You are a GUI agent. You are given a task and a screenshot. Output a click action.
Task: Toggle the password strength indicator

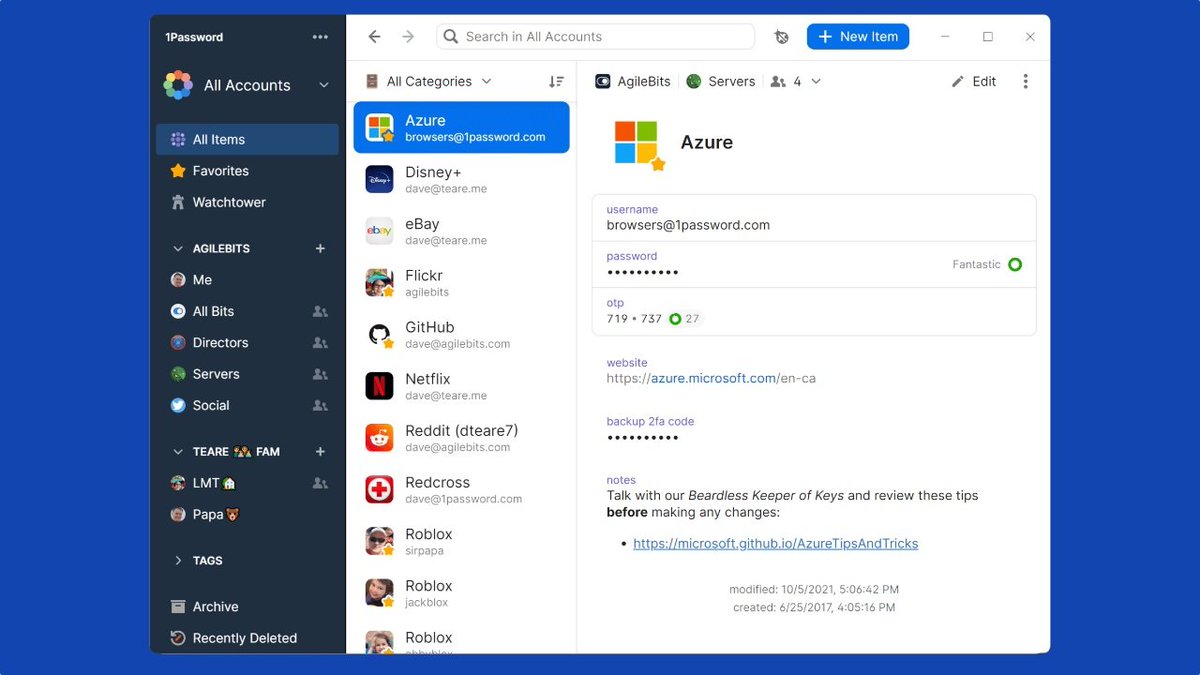1016,265
